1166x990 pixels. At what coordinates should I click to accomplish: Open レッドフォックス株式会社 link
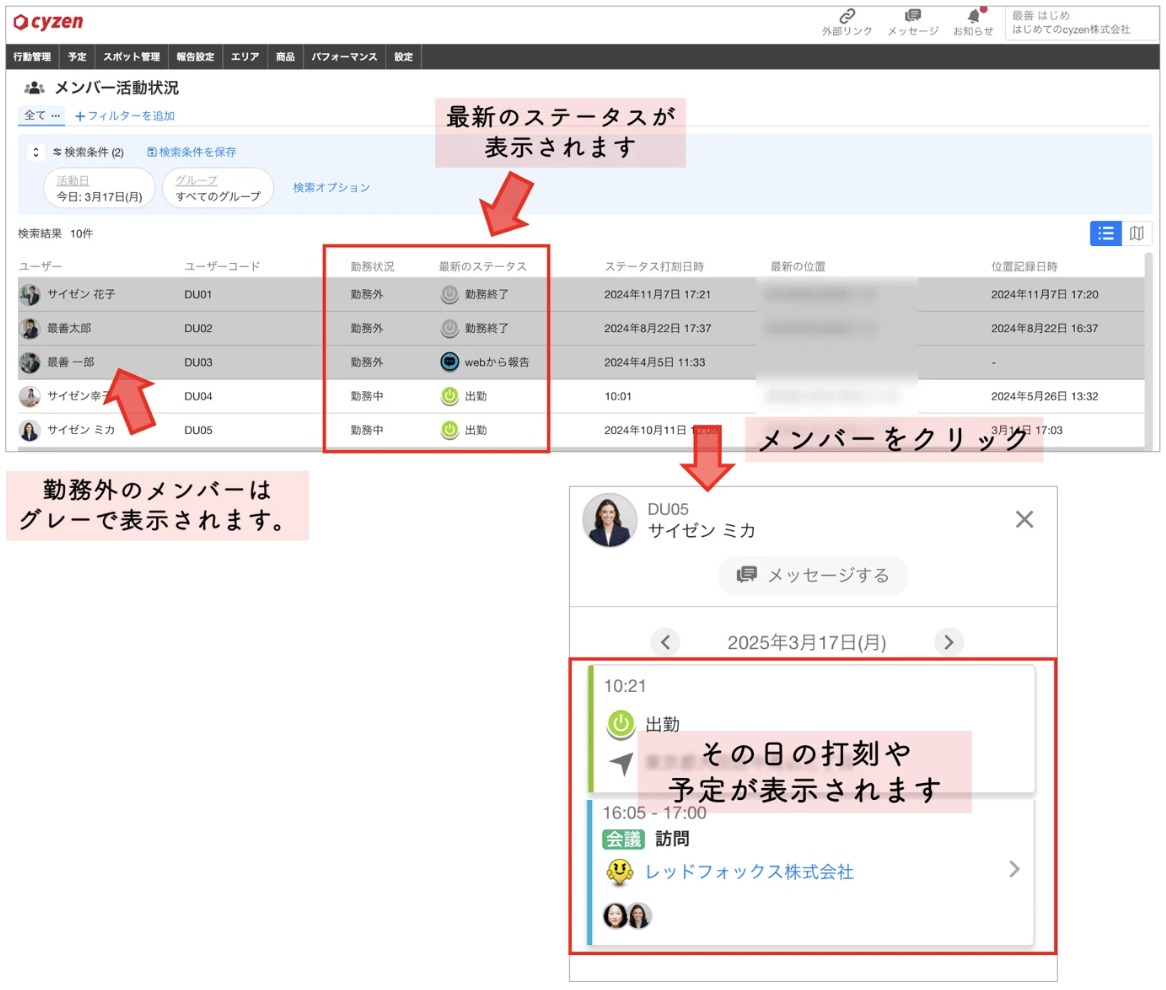[749, 872]
